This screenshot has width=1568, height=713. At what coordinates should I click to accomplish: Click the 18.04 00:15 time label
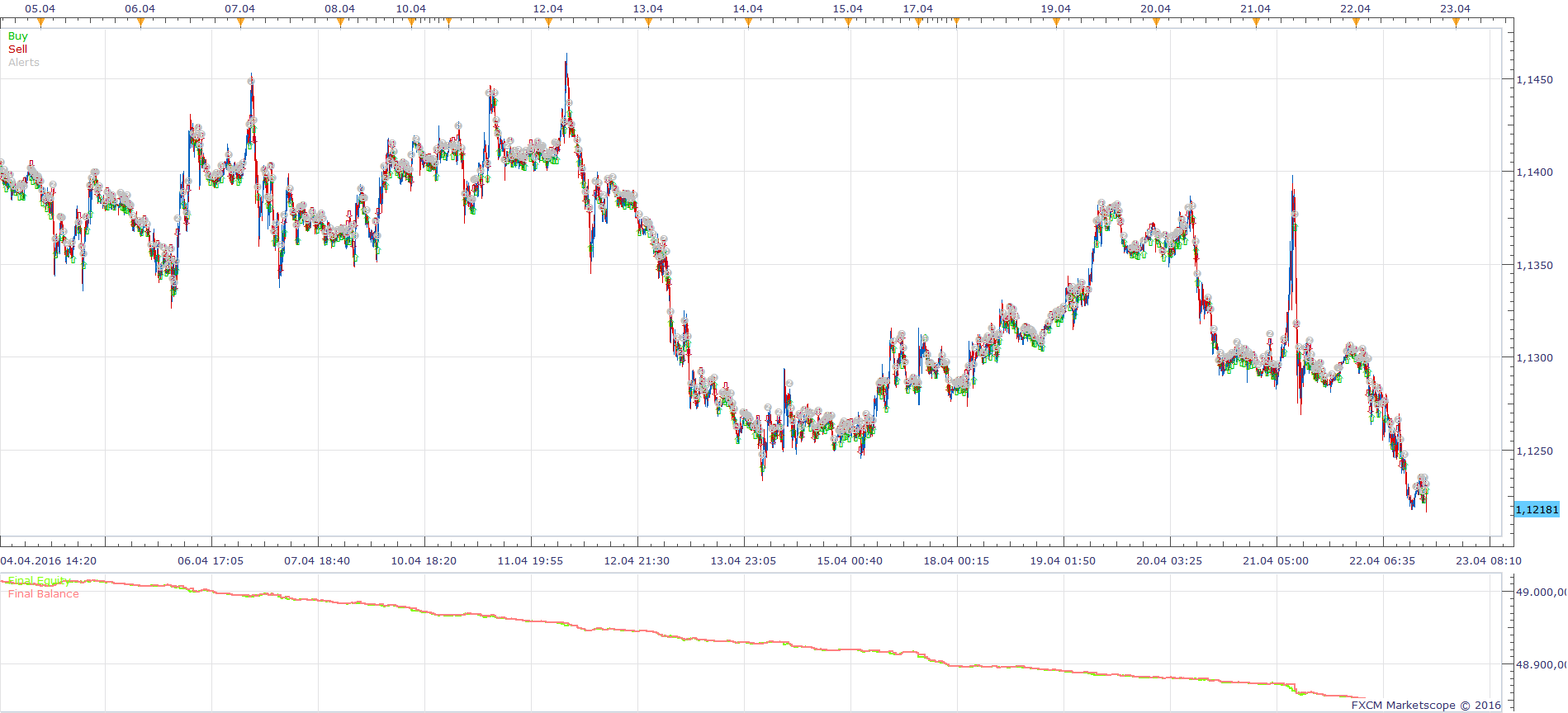point(956,560)
